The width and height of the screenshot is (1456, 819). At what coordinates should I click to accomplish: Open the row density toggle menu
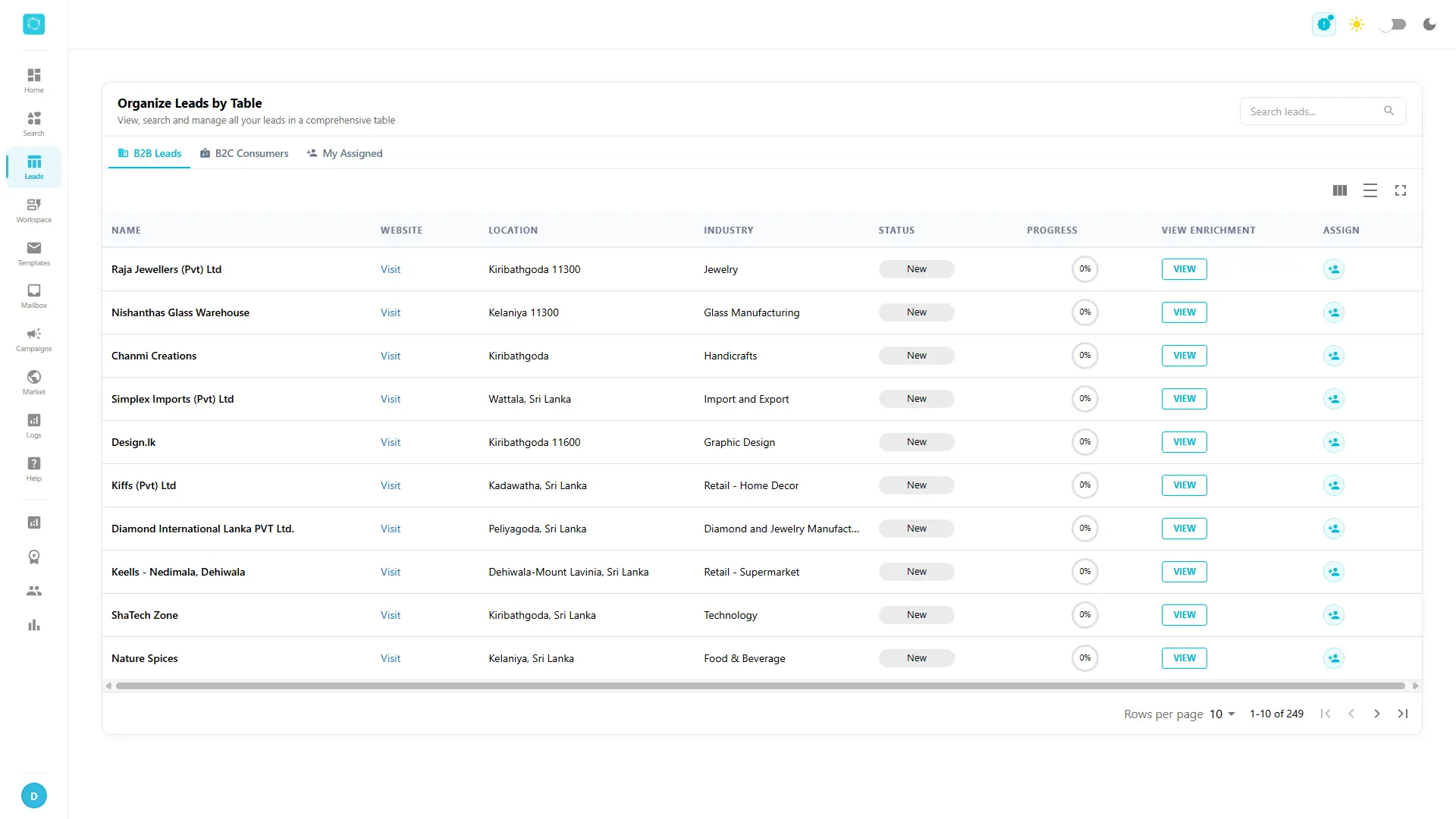(1370, 190)
